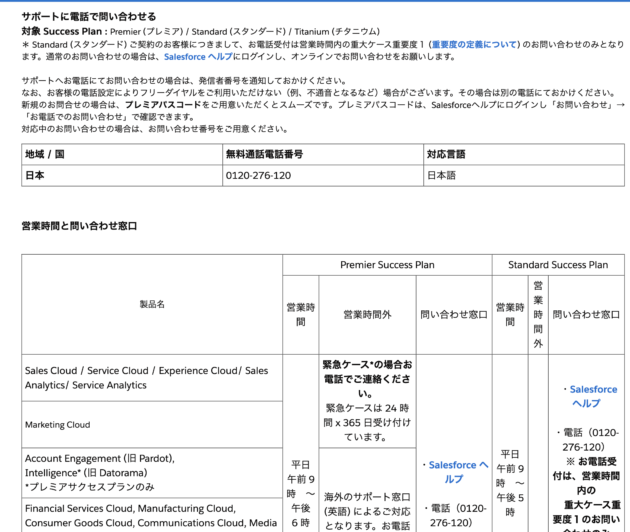Screen dimensions: 630x532
Task: Click the 製品名 header cell
Action: pyautogui.click(x=152, y=304)
